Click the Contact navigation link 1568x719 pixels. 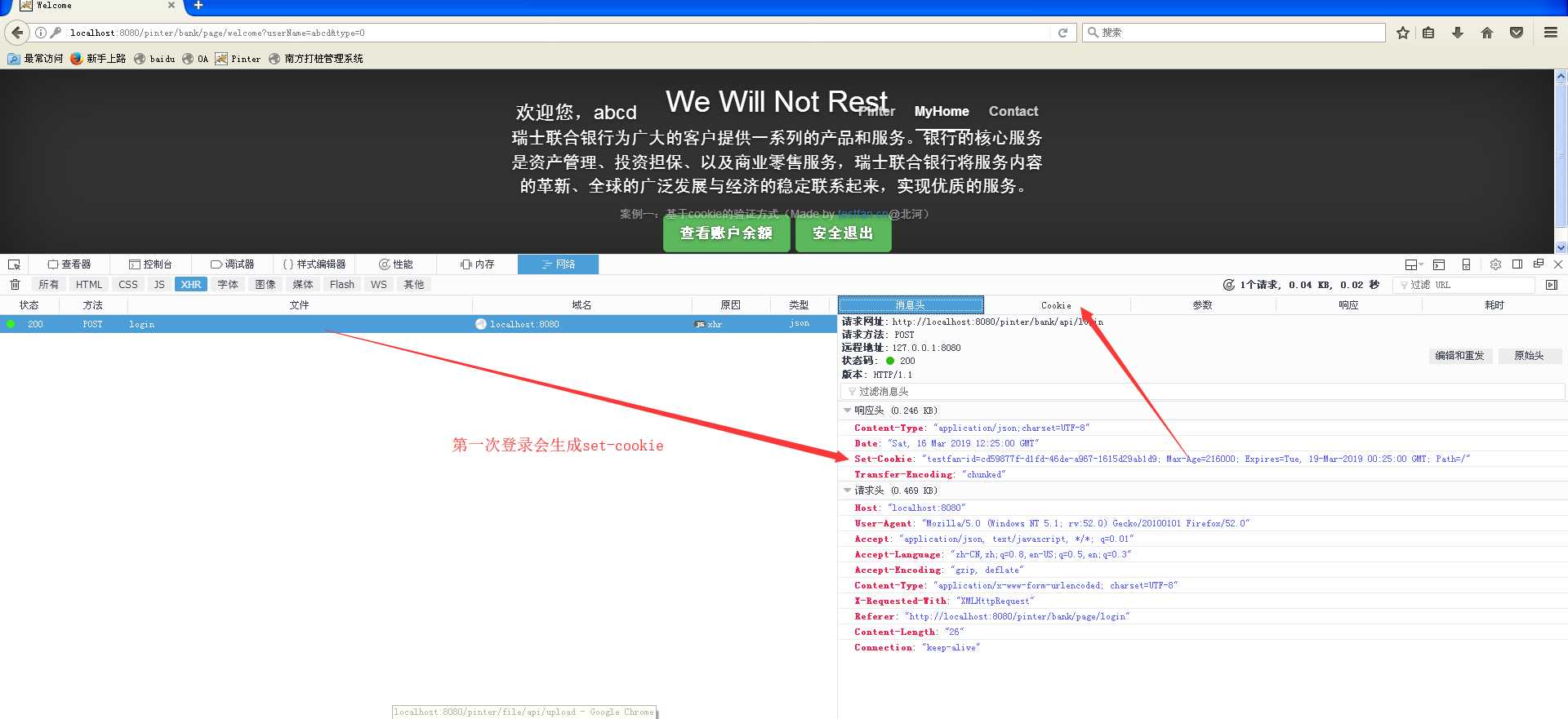pyautogui.click(x=1013, y=112)
